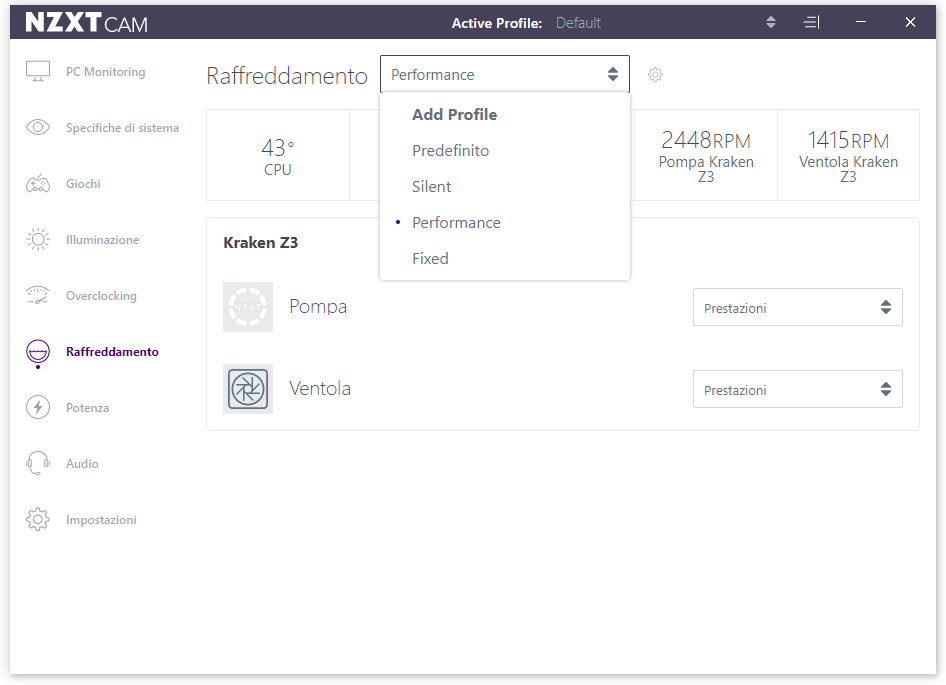The height and width of the screenshot is (685, 946).
Task: Select the Predefinito profile option
Action: click(451, 151)
